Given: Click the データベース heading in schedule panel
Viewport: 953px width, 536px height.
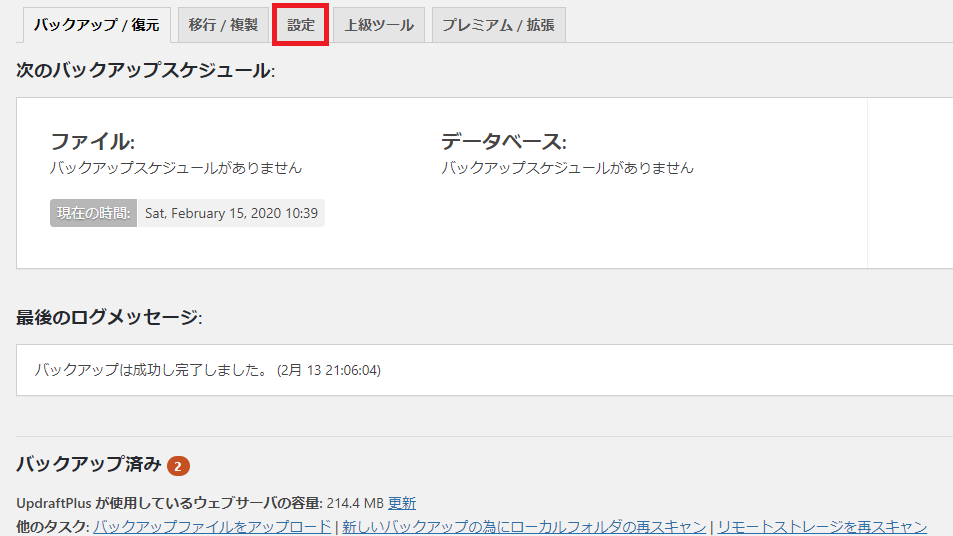Looking at the screenshot, I should coord(504,141).
